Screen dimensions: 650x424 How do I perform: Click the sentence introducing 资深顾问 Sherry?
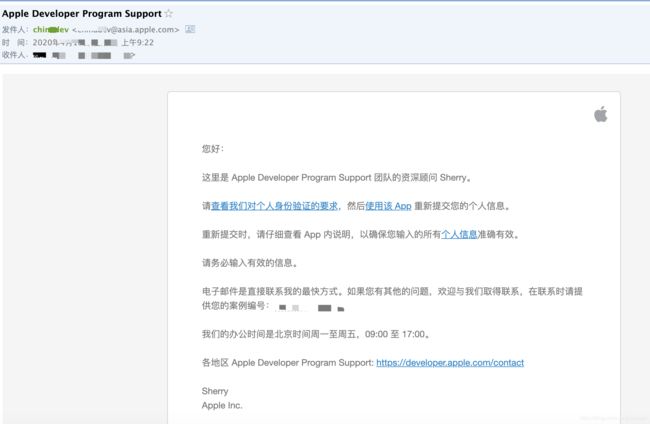tap(337, 178)
